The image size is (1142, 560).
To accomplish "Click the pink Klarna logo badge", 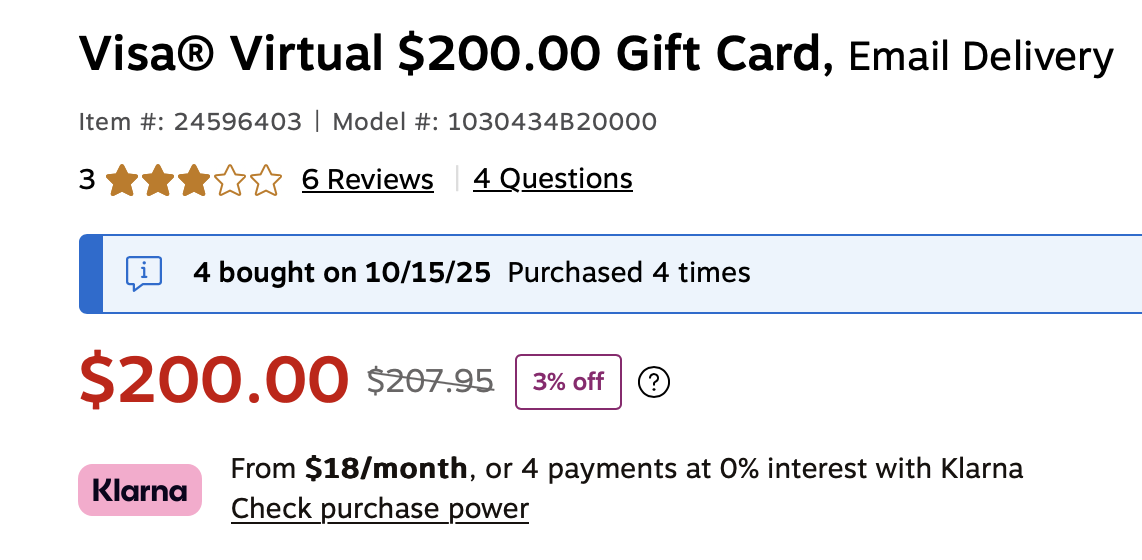I will pos(140,490).
